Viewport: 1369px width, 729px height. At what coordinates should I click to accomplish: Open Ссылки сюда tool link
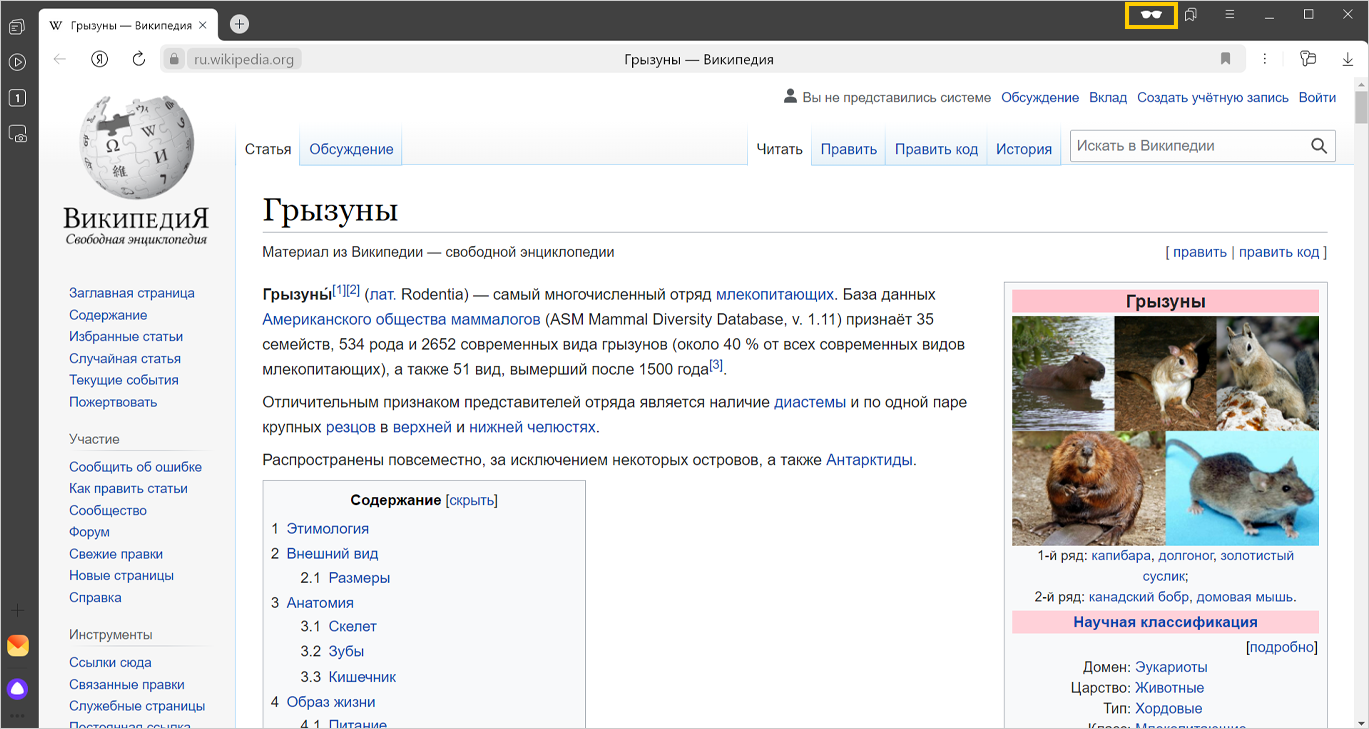110,662
